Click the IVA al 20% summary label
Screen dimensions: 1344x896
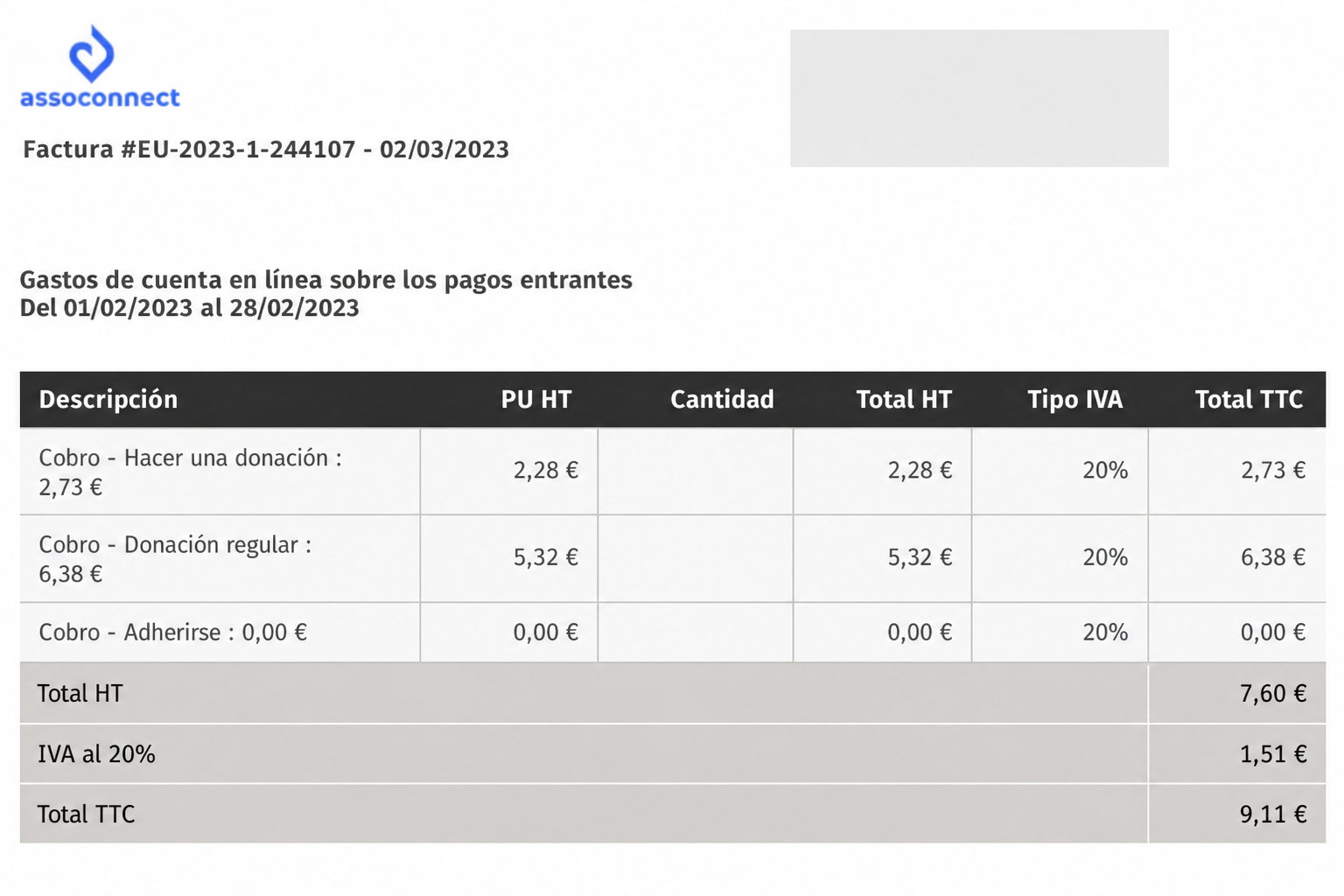[x=96, y=754]
